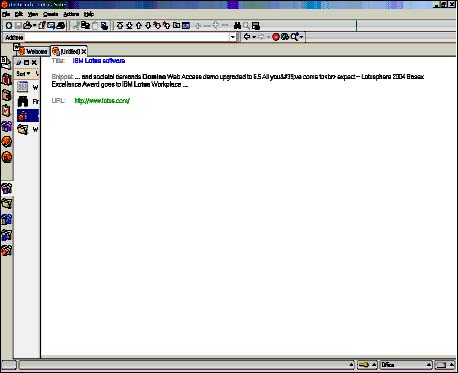Click the pin icon in side panel header

click(x=19, y=62)
